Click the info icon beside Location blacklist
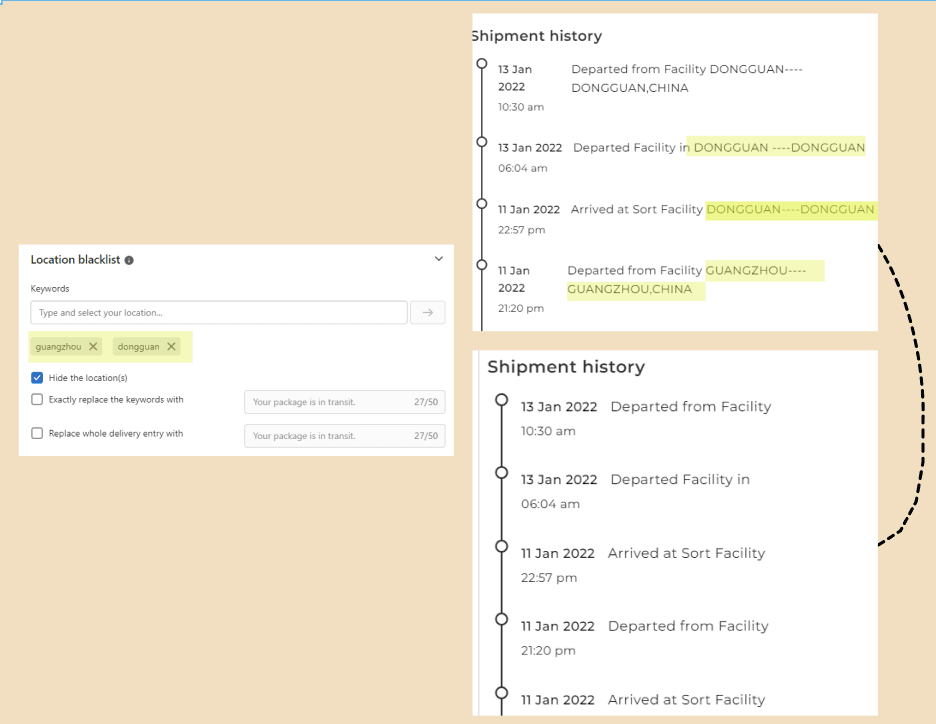The width and height of the screenshot is (936, 724). coord(129,260)
